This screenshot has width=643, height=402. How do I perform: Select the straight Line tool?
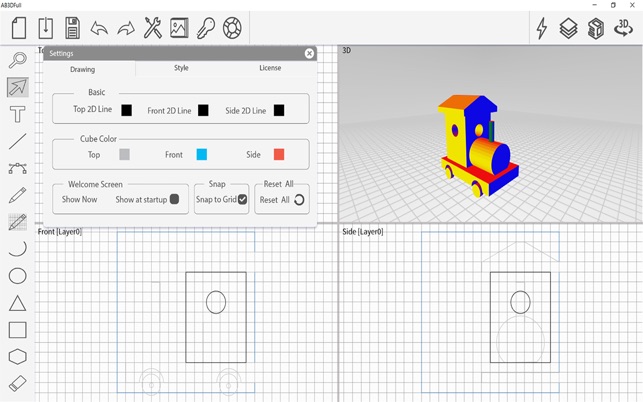click(x=18, y=141)
